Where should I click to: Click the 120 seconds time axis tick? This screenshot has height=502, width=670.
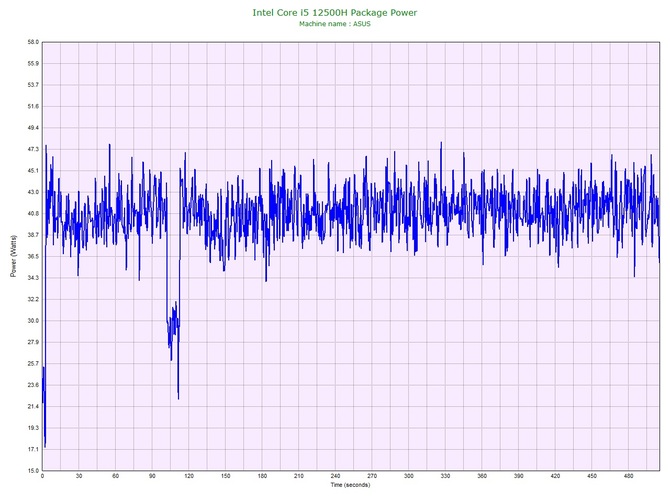click(x=189, y=476)
